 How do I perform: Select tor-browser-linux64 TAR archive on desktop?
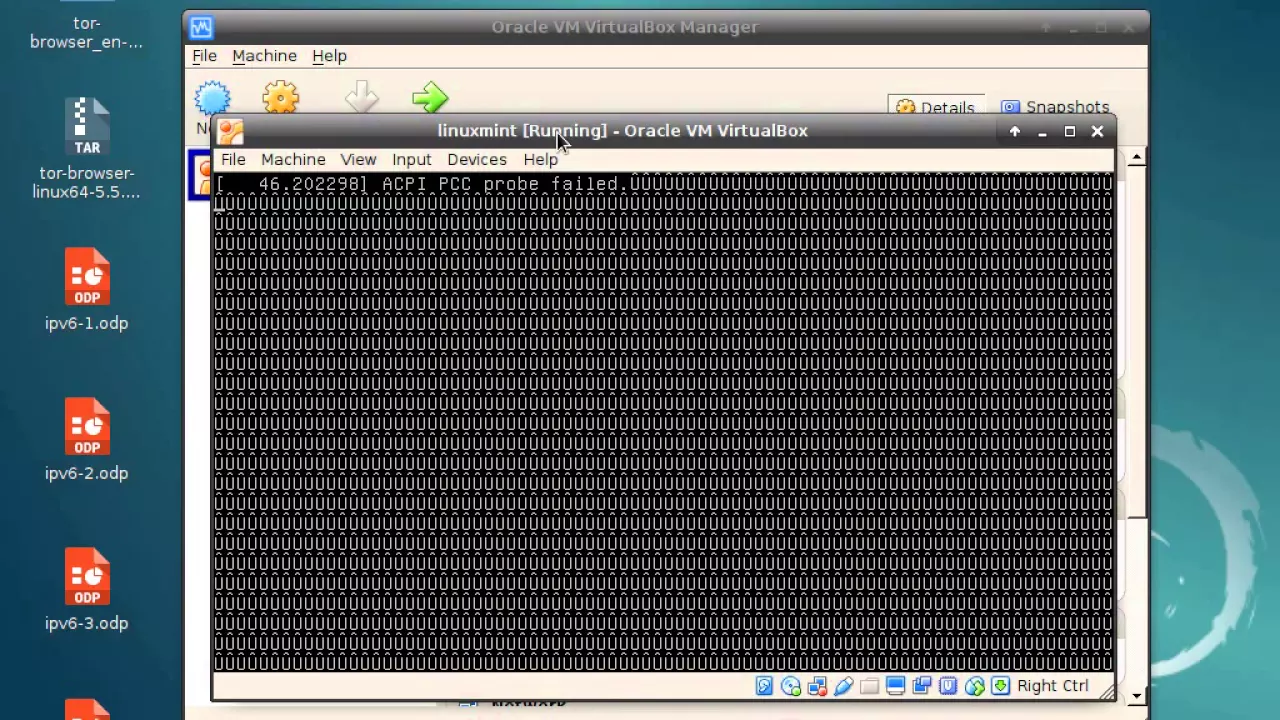coord(86,148)
